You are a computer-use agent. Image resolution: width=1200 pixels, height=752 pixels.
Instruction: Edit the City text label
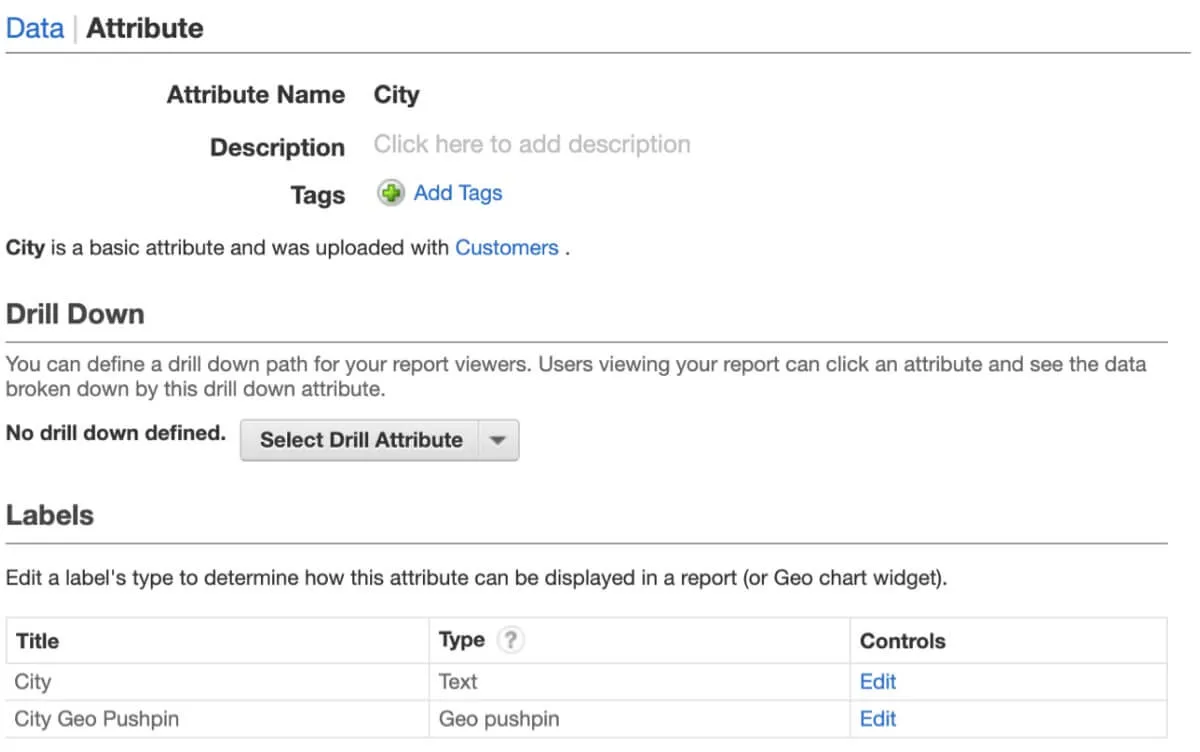[x=877, y=682]
